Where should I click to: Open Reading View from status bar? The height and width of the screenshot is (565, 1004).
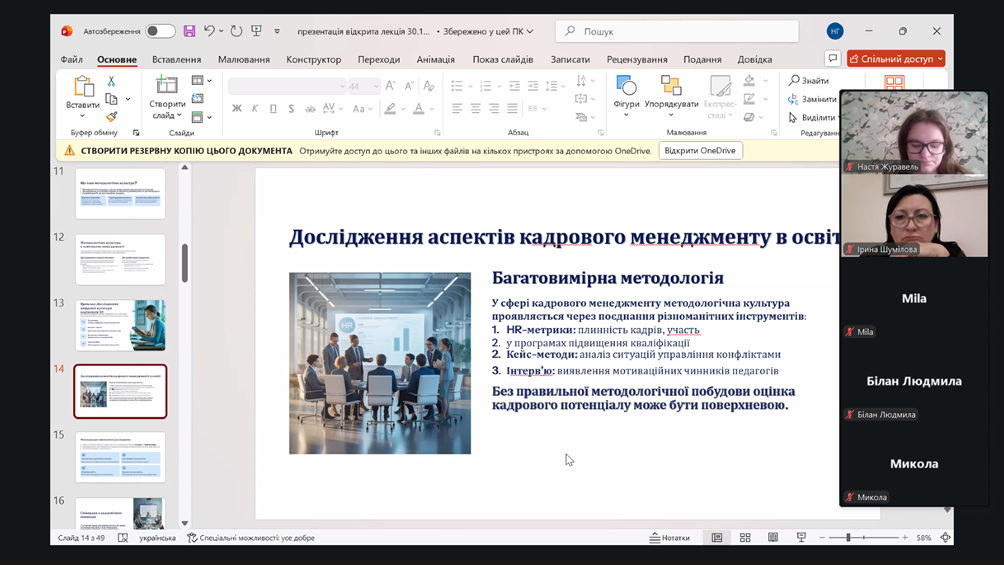coord(773,538)
